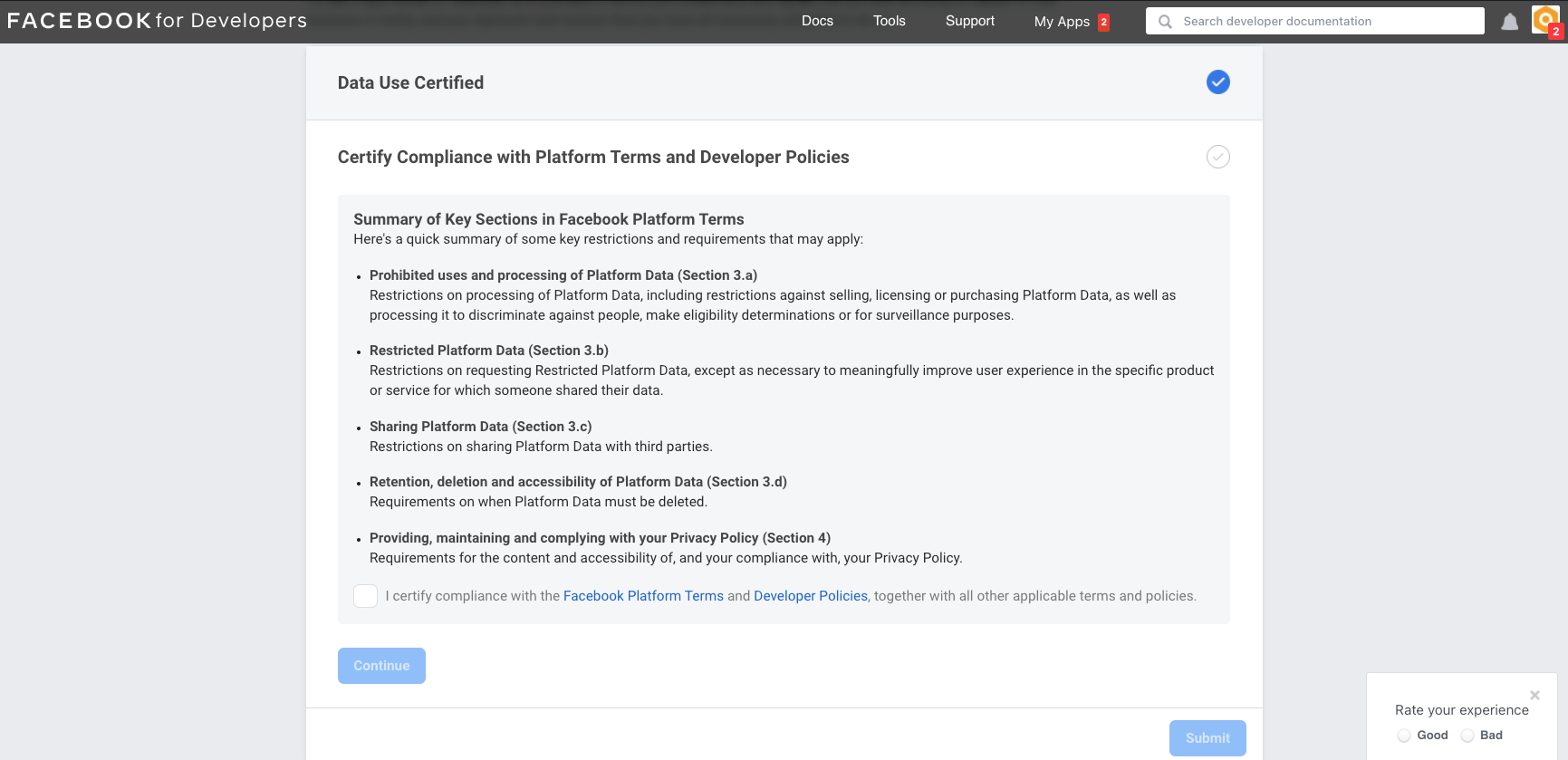Click the Continue button
The width and height of the screenshot is (1568, 760).
click(381, 666)
